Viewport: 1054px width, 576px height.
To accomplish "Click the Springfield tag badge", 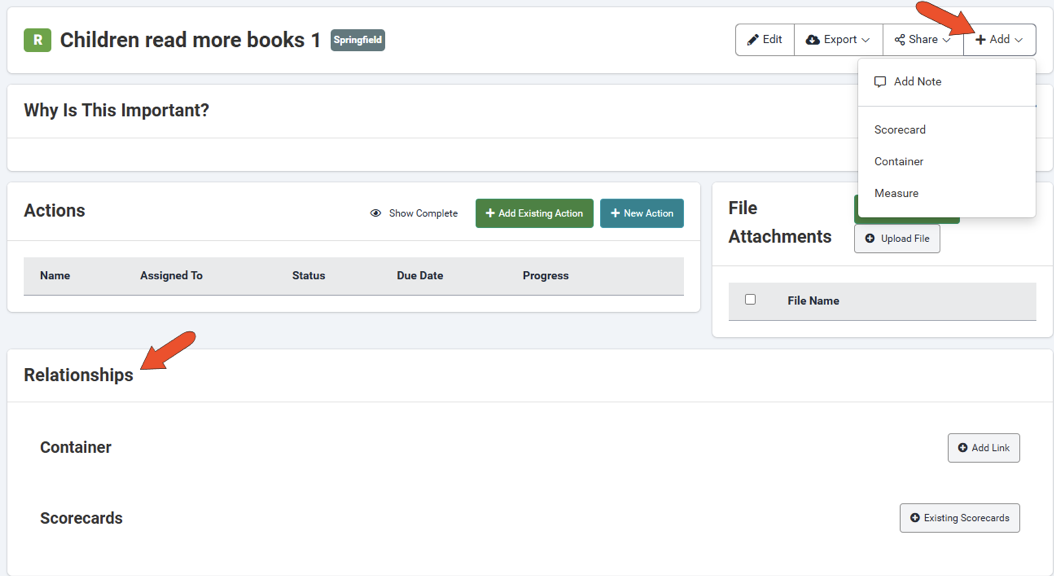I will [x=358, y=40].
